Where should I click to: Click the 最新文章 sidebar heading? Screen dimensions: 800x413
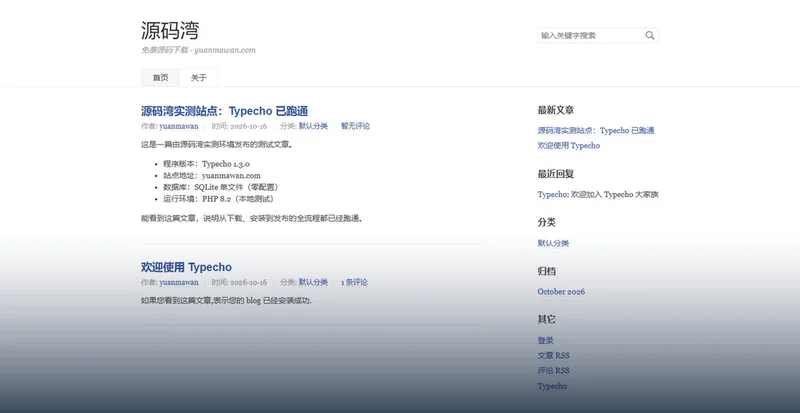(556, 110)
